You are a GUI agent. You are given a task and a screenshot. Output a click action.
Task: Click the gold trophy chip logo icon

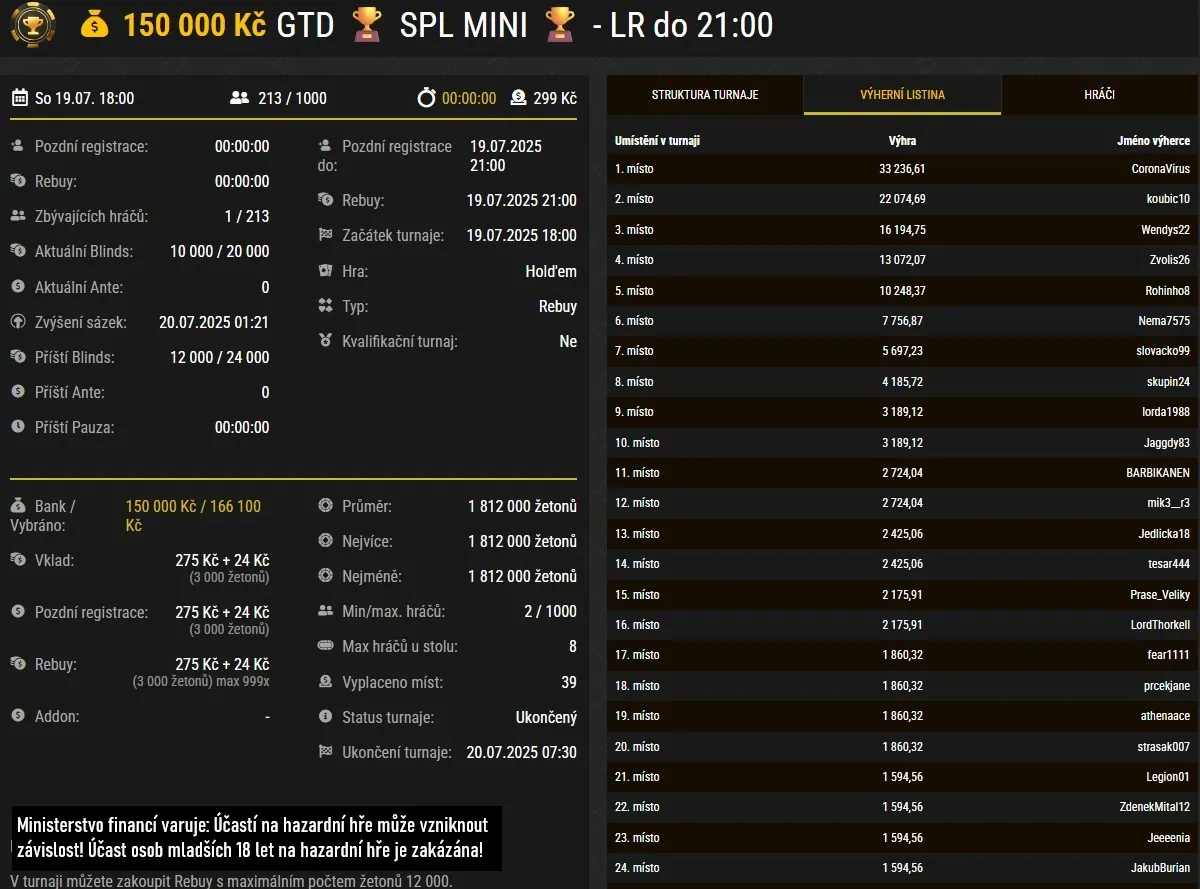coord(33,26)
